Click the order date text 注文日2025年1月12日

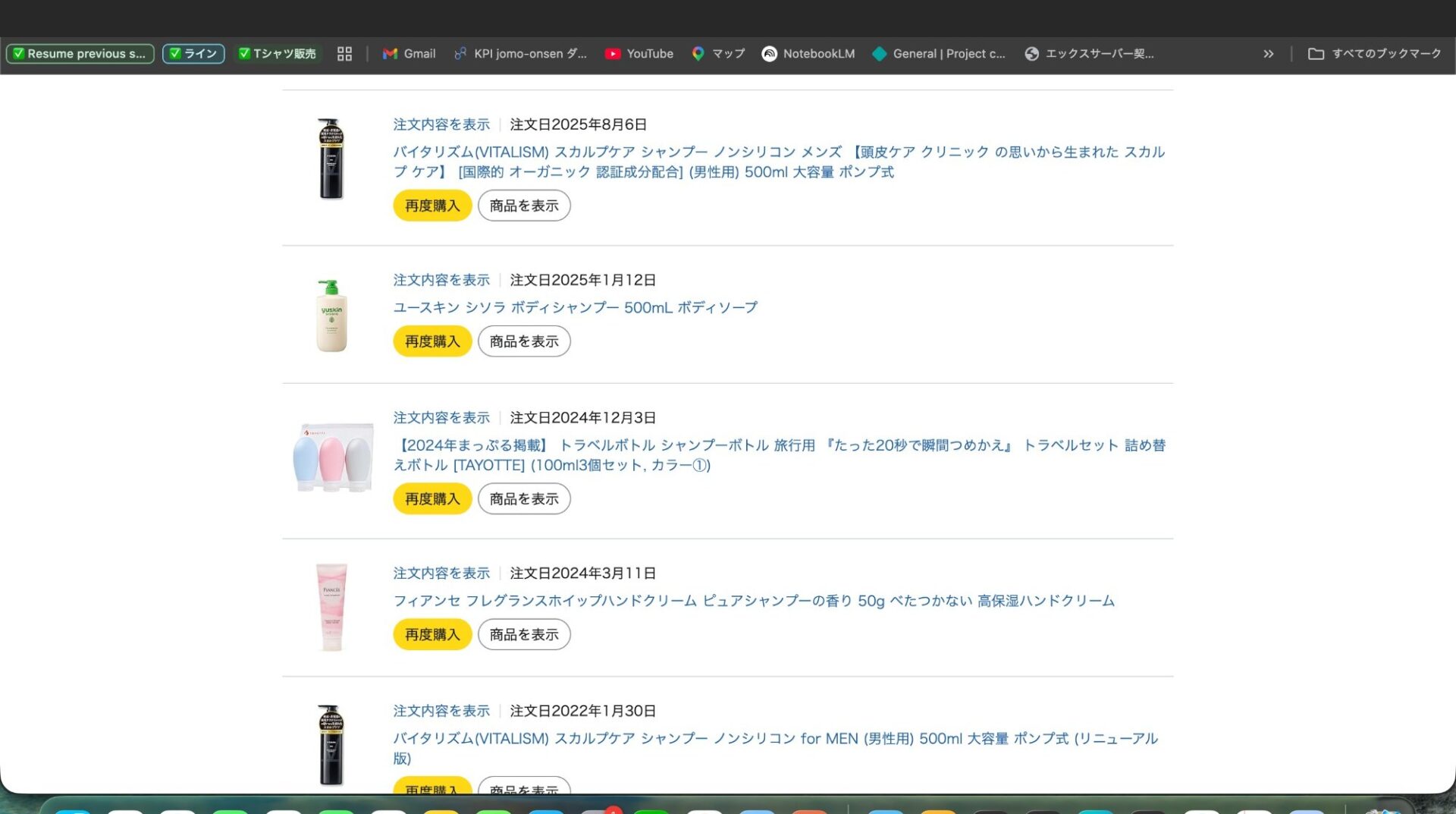[583, 280]
